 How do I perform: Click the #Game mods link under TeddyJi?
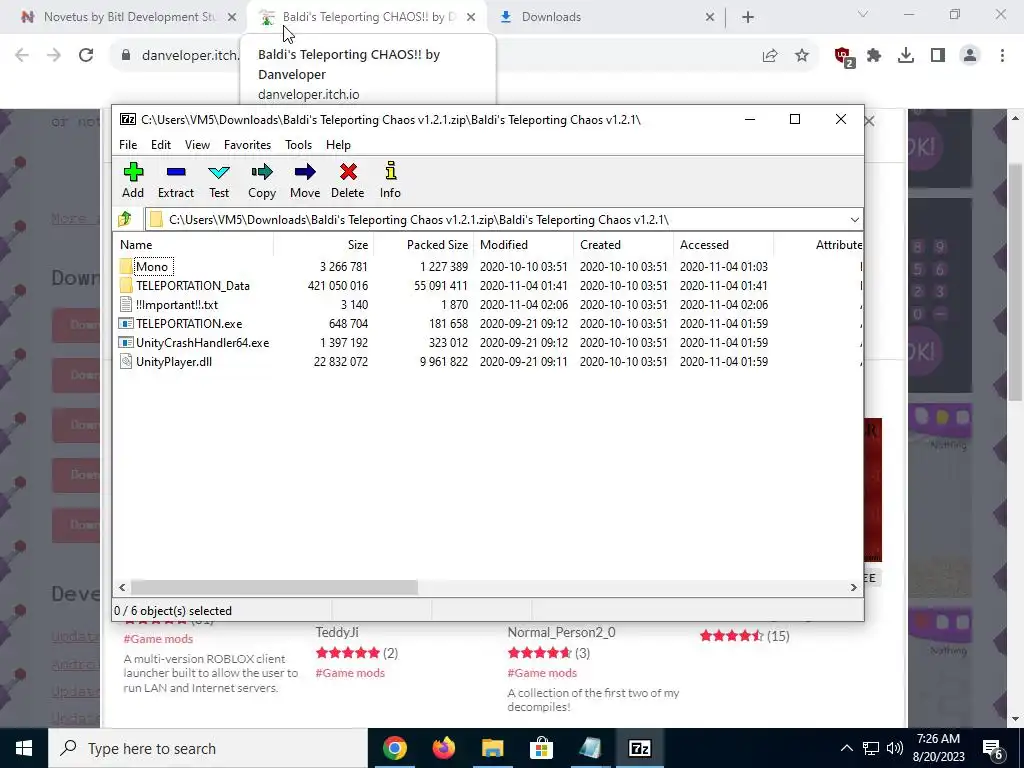350,673
